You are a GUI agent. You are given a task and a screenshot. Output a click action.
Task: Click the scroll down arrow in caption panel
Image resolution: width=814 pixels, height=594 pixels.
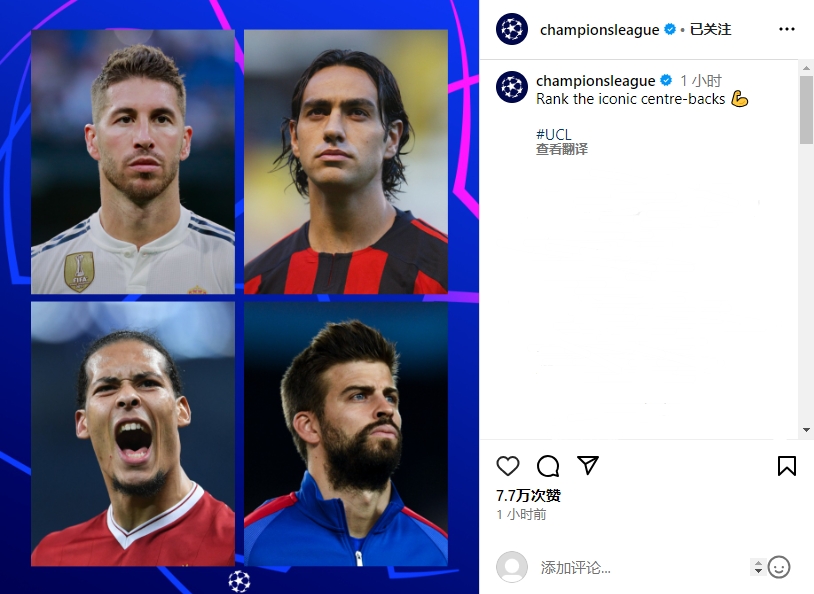[x=806, y=430]
